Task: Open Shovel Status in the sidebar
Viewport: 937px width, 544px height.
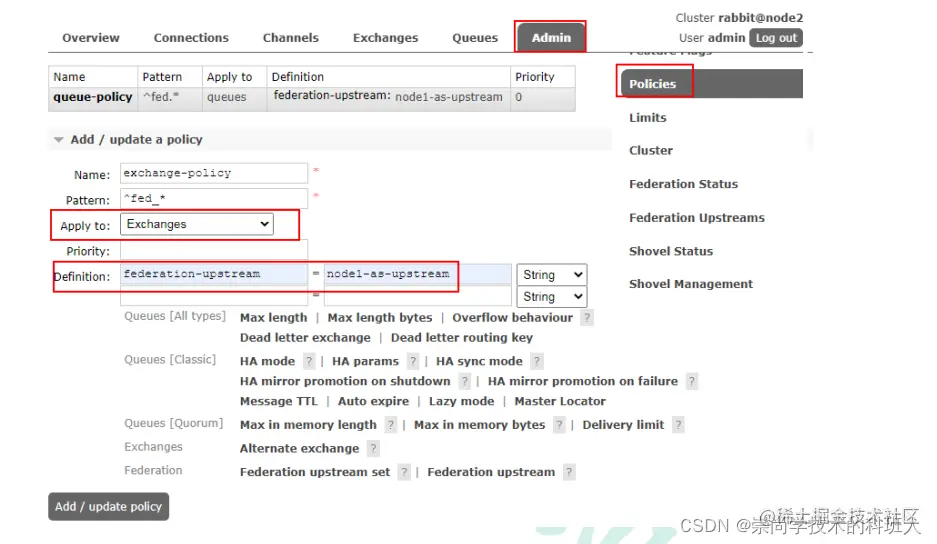Action: [x=670, y=251]
